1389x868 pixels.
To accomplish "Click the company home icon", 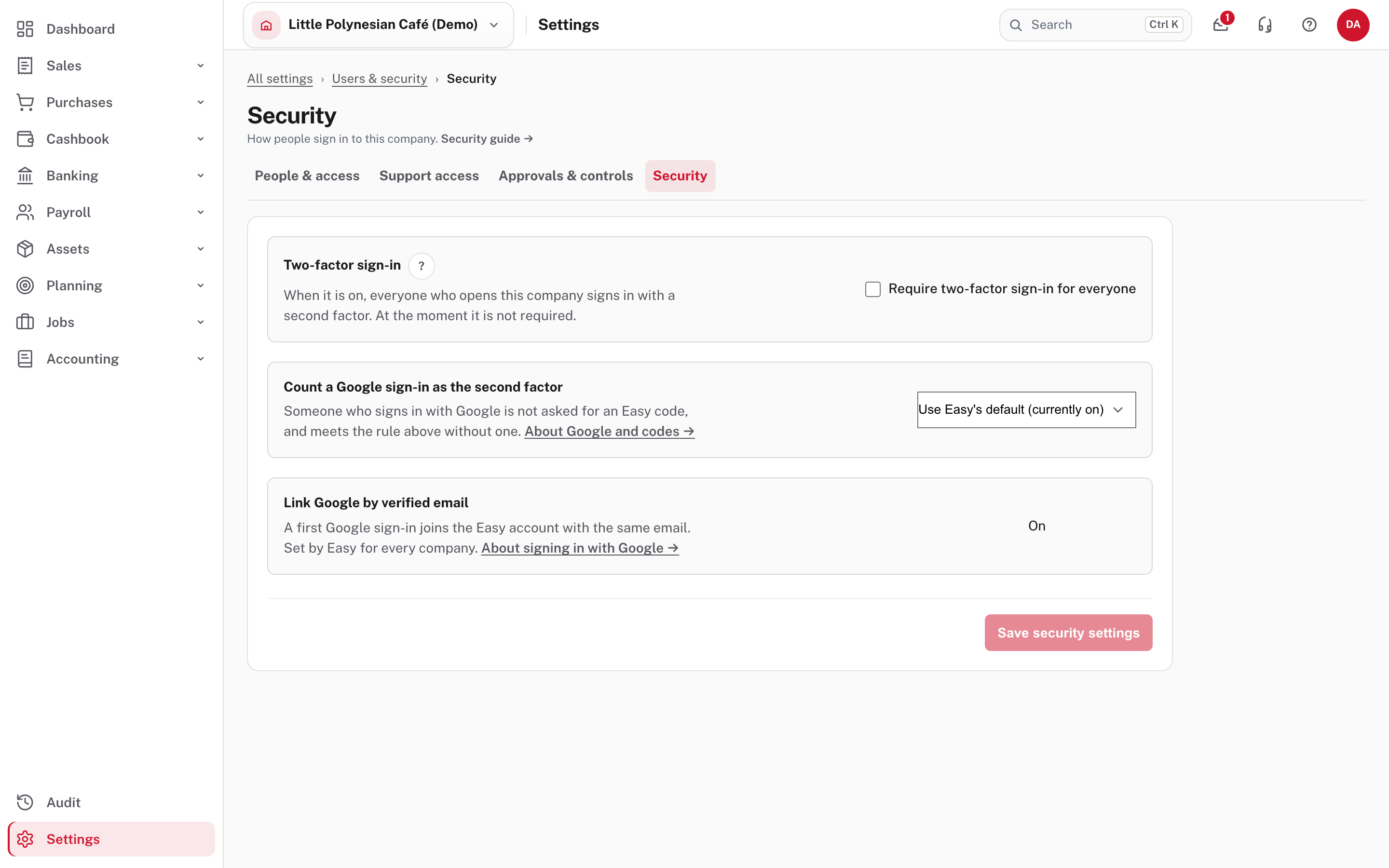I will [x=266, y=25].
